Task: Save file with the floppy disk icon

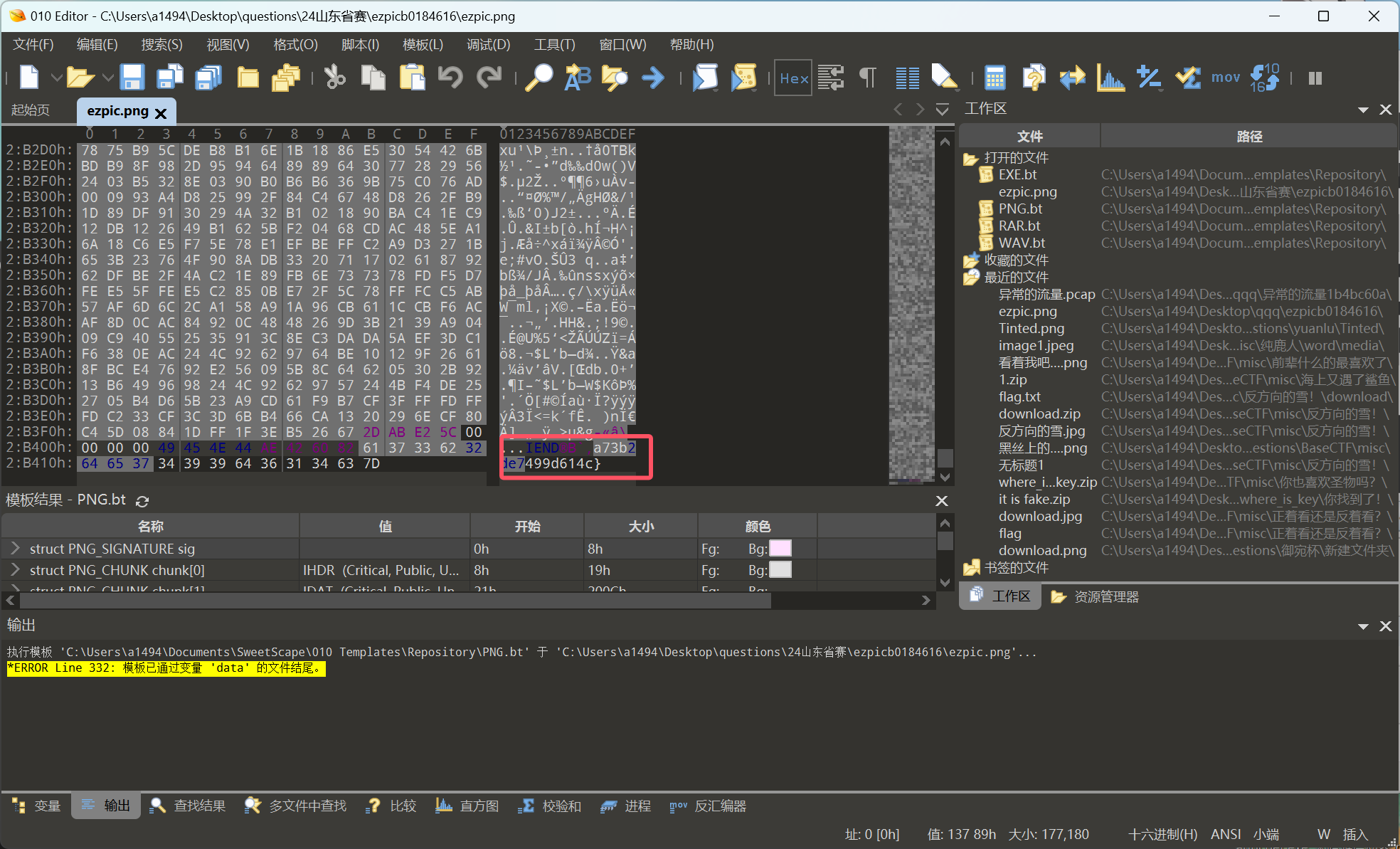Action: coord(132,78)
